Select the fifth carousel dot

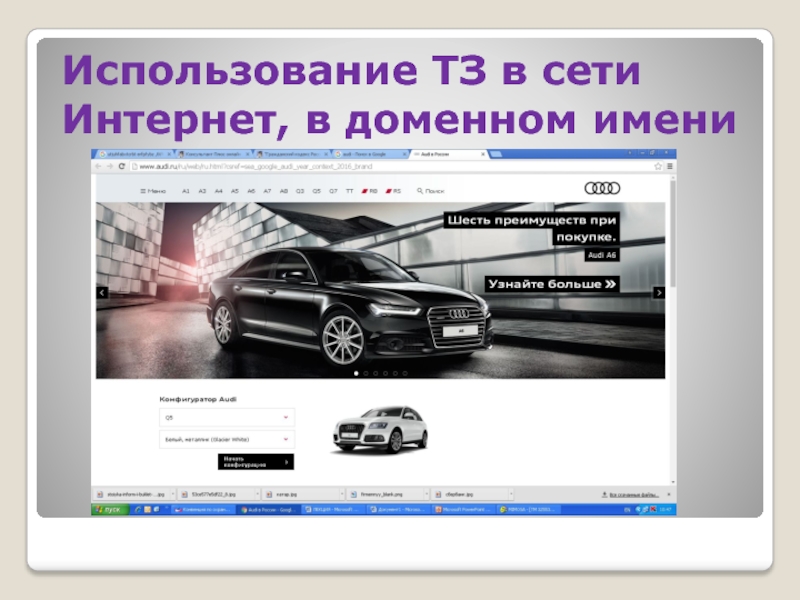pyautogui.click(x=395, y=373)
